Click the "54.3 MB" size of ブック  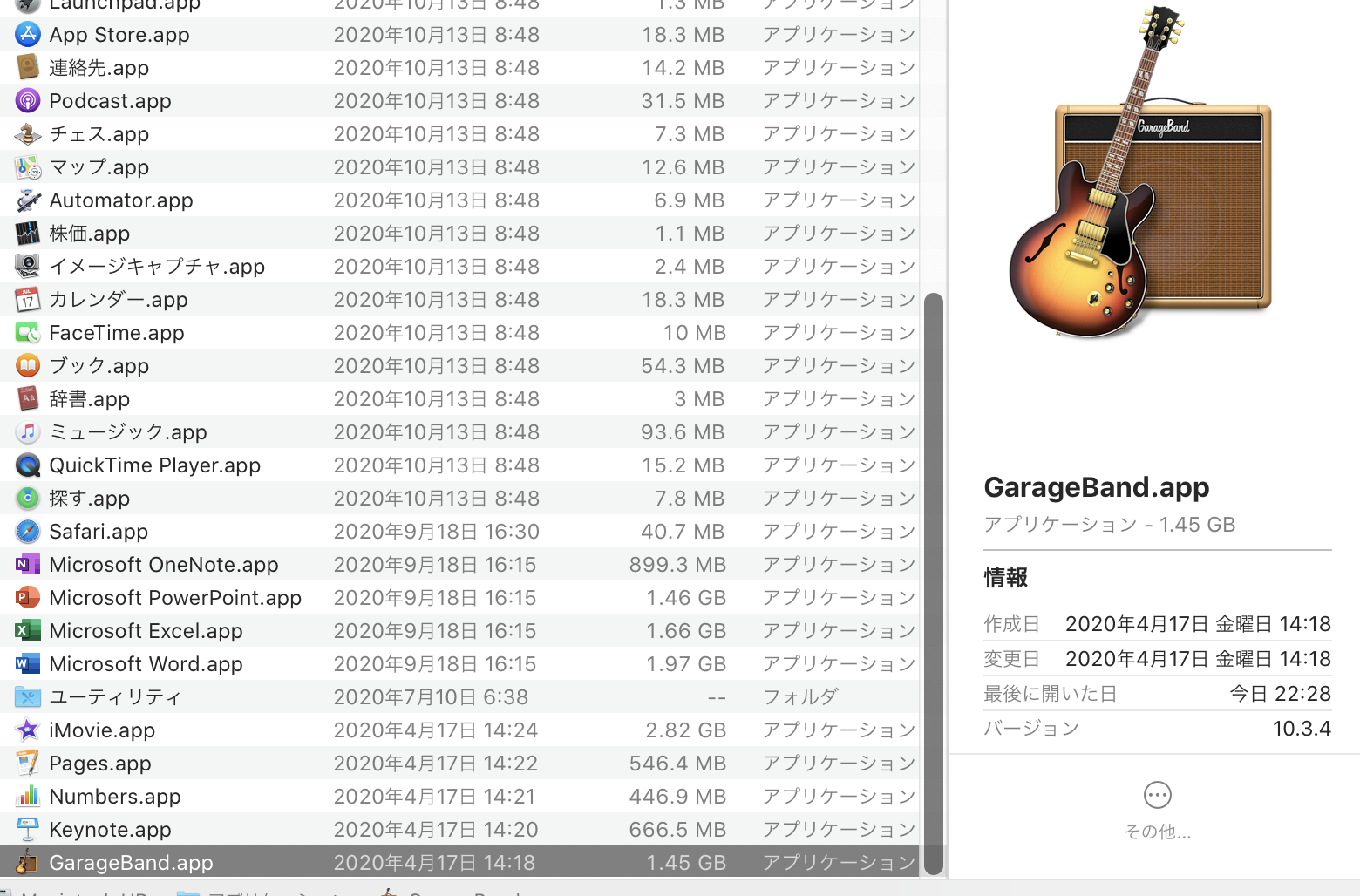pos(683,366)
